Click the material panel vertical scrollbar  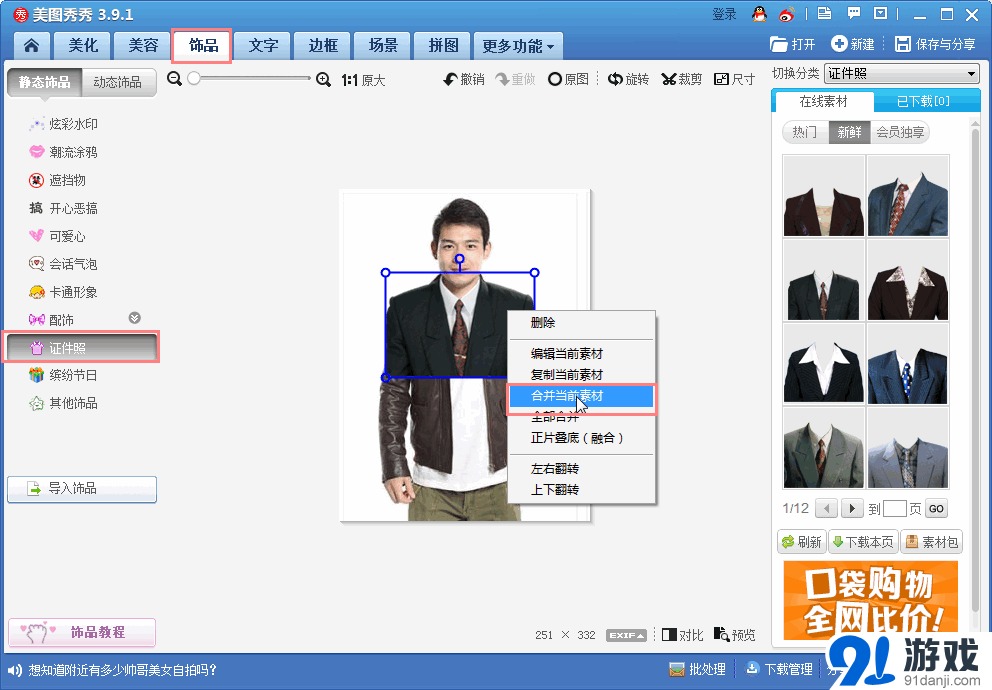[976, 370]
